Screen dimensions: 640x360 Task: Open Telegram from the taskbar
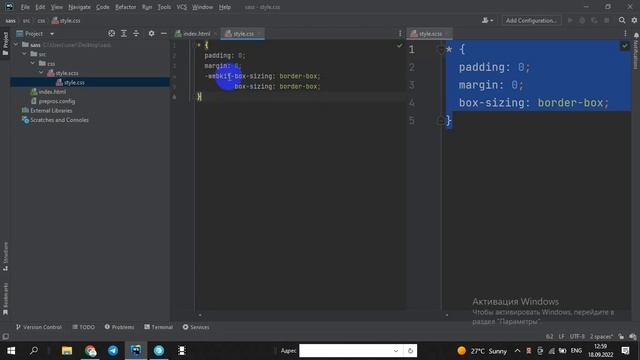(113, 351)
